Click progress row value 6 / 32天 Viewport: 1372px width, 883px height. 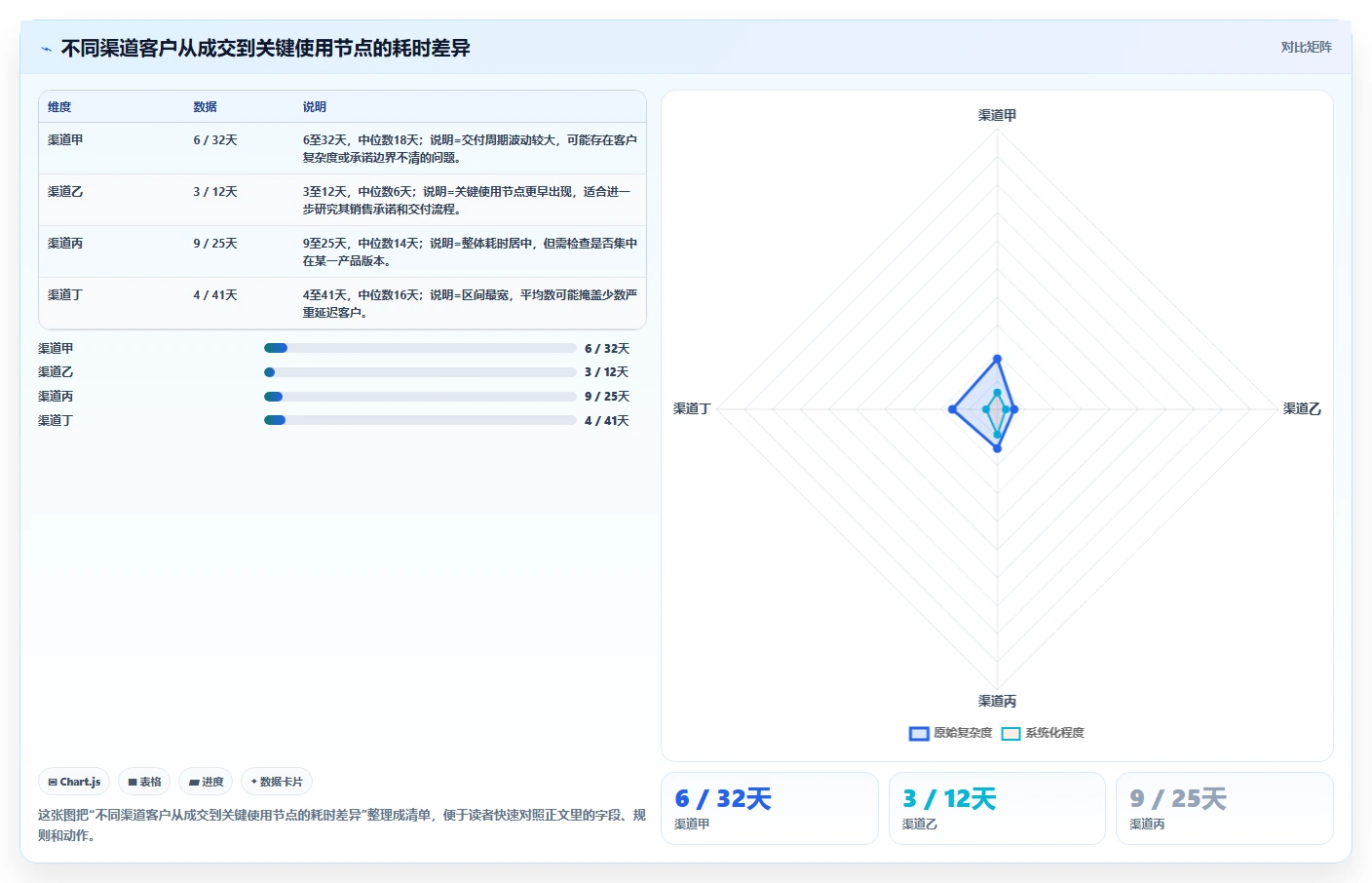607,349
